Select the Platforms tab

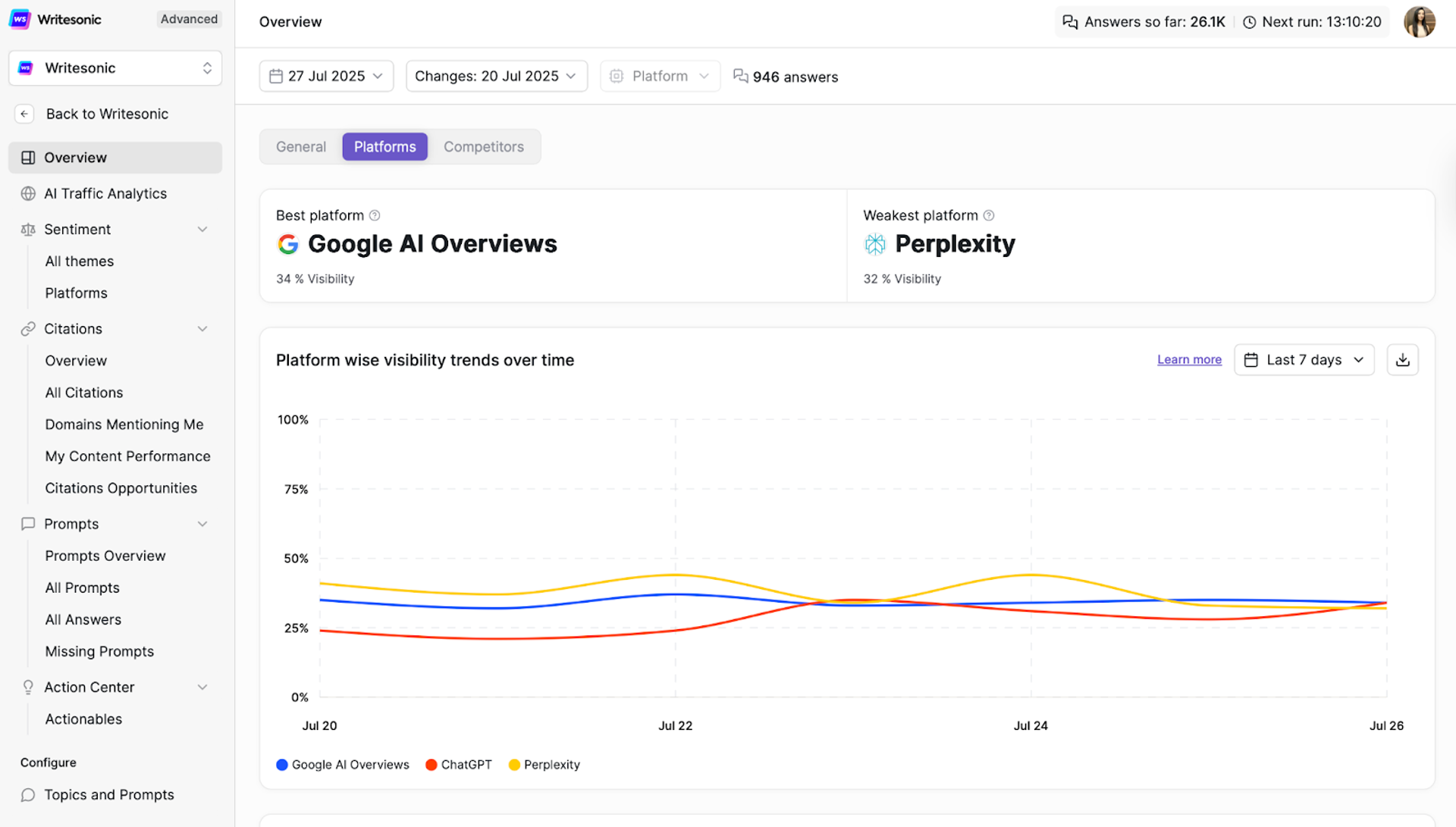click(x=384, y=147)
